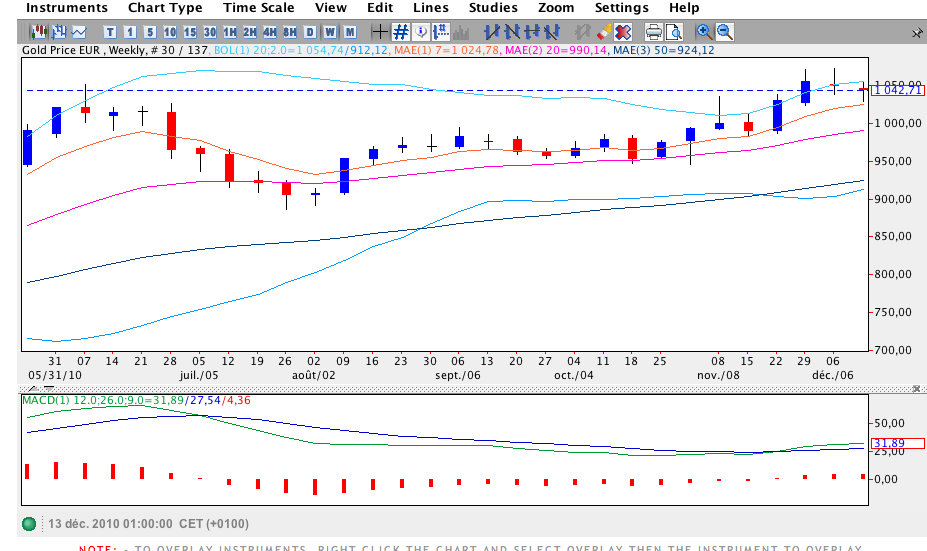Click the red X delete icon
927x551 pixels.
click(x=624, y=32)
